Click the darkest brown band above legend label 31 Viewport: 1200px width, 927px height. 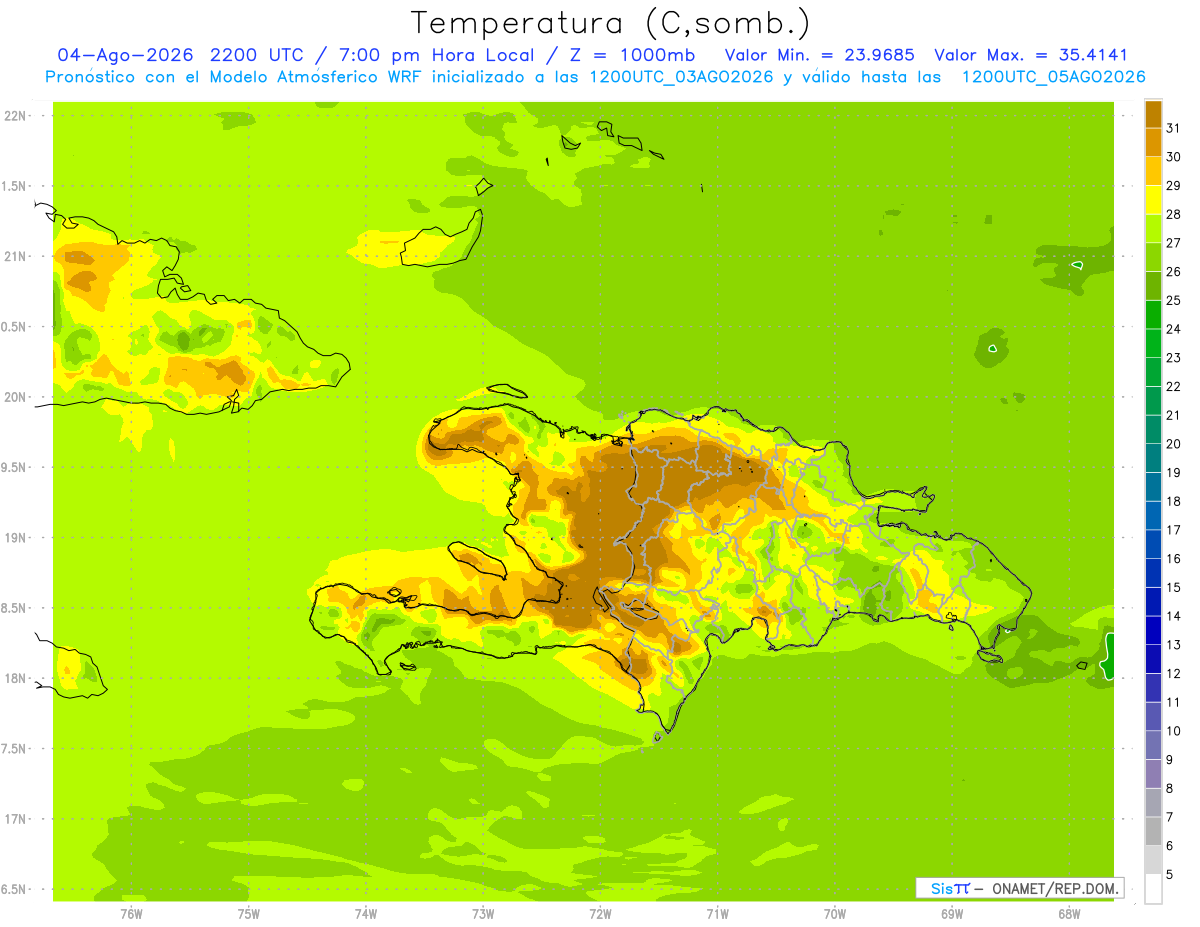1153,113
